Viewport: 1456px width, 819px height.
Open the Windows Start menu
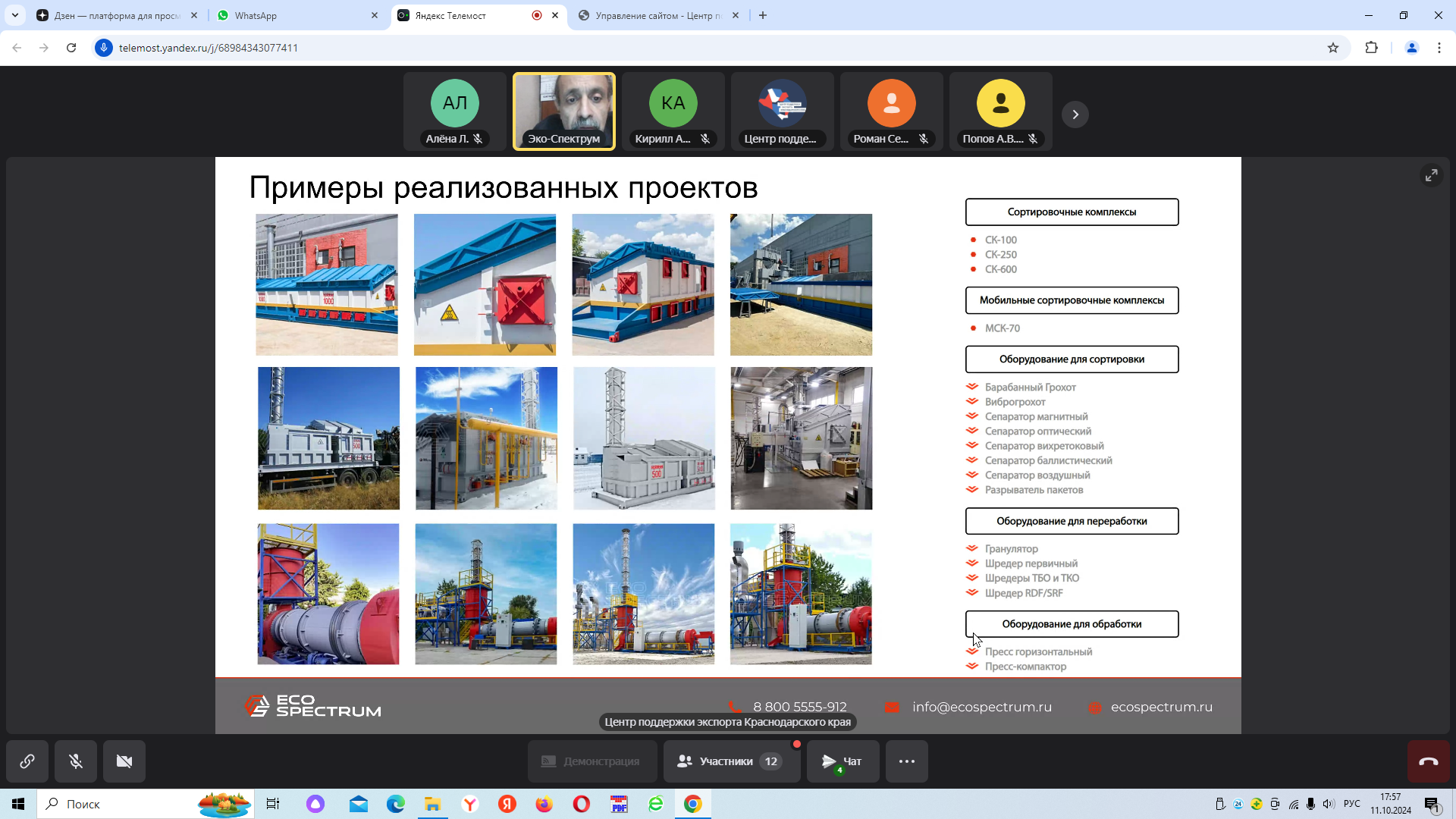coord(18,804)
